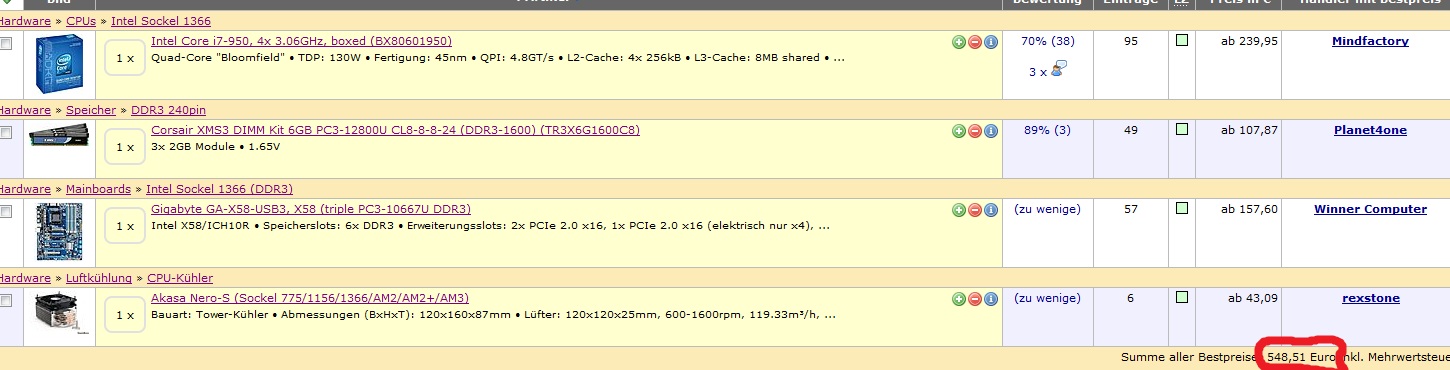Click blue info icon for Intel Core i7-950
The width and height of the screenshot is (1450, 370).
point(991,42)
